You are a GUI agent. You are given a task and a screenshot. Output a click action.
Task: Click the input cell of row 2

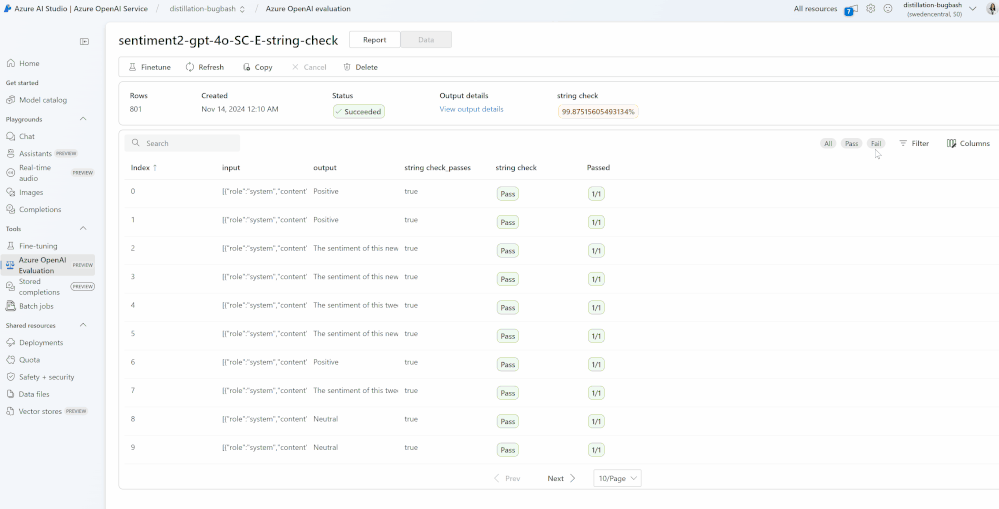[265, 248]
